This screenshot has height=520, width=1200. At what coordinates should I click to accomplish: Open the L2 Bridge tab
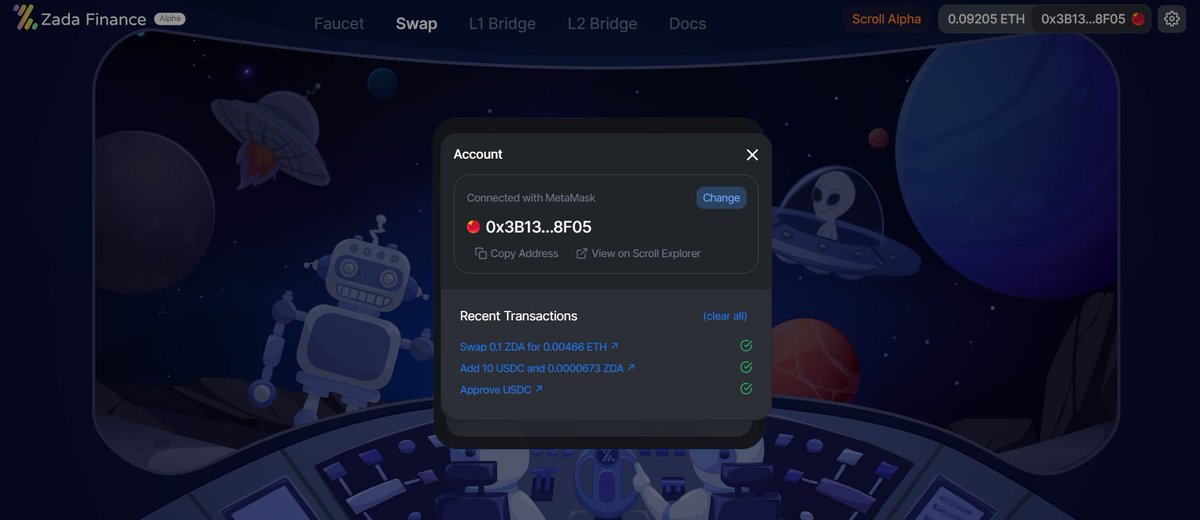[602, 23]
